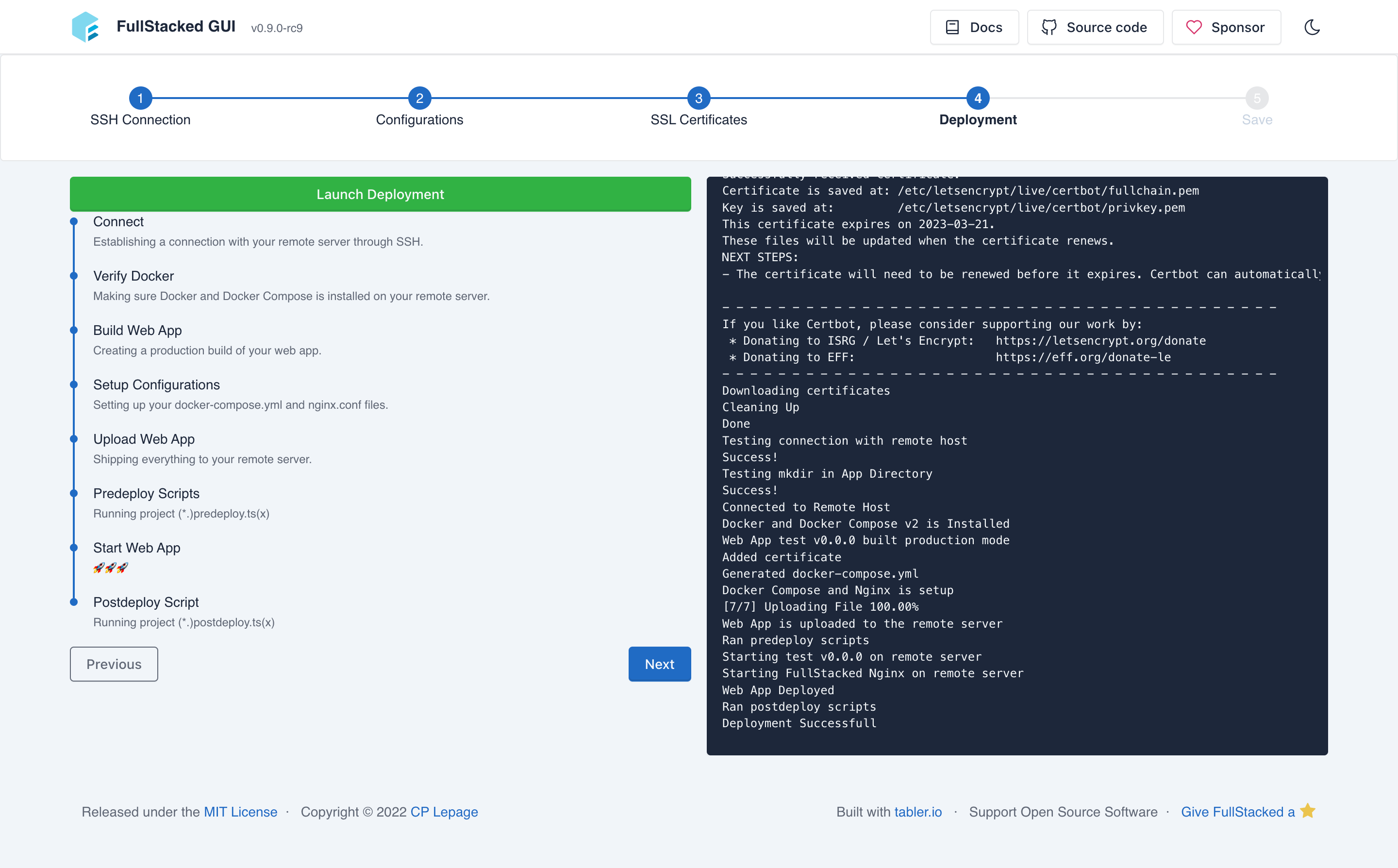1398x868 pixels.
Task: Select step 4 Deployment circle
Action: click(977, 98)
